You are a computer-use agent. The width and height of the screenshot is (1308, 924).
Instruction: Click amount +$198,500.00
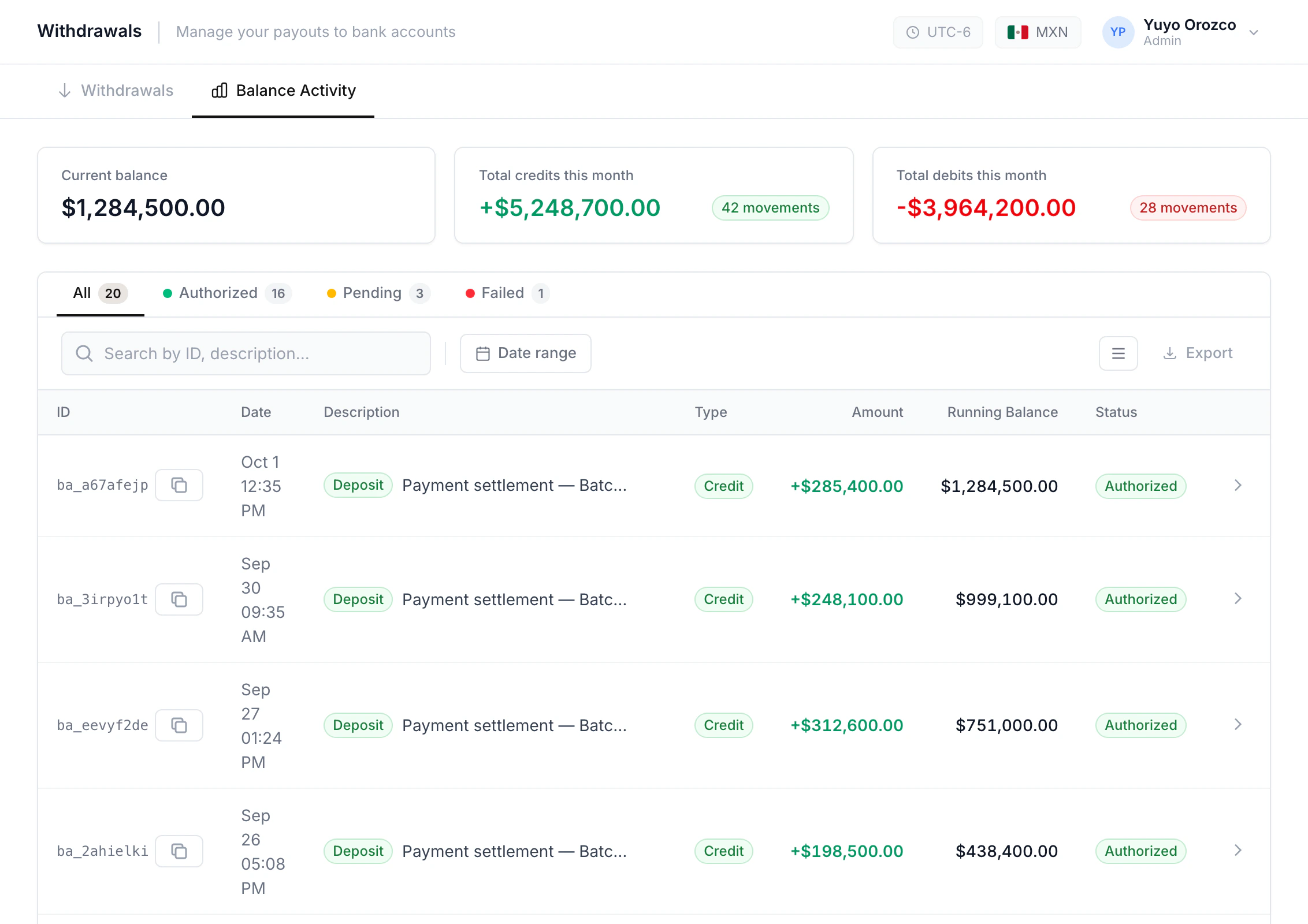(x=847, y=851)
